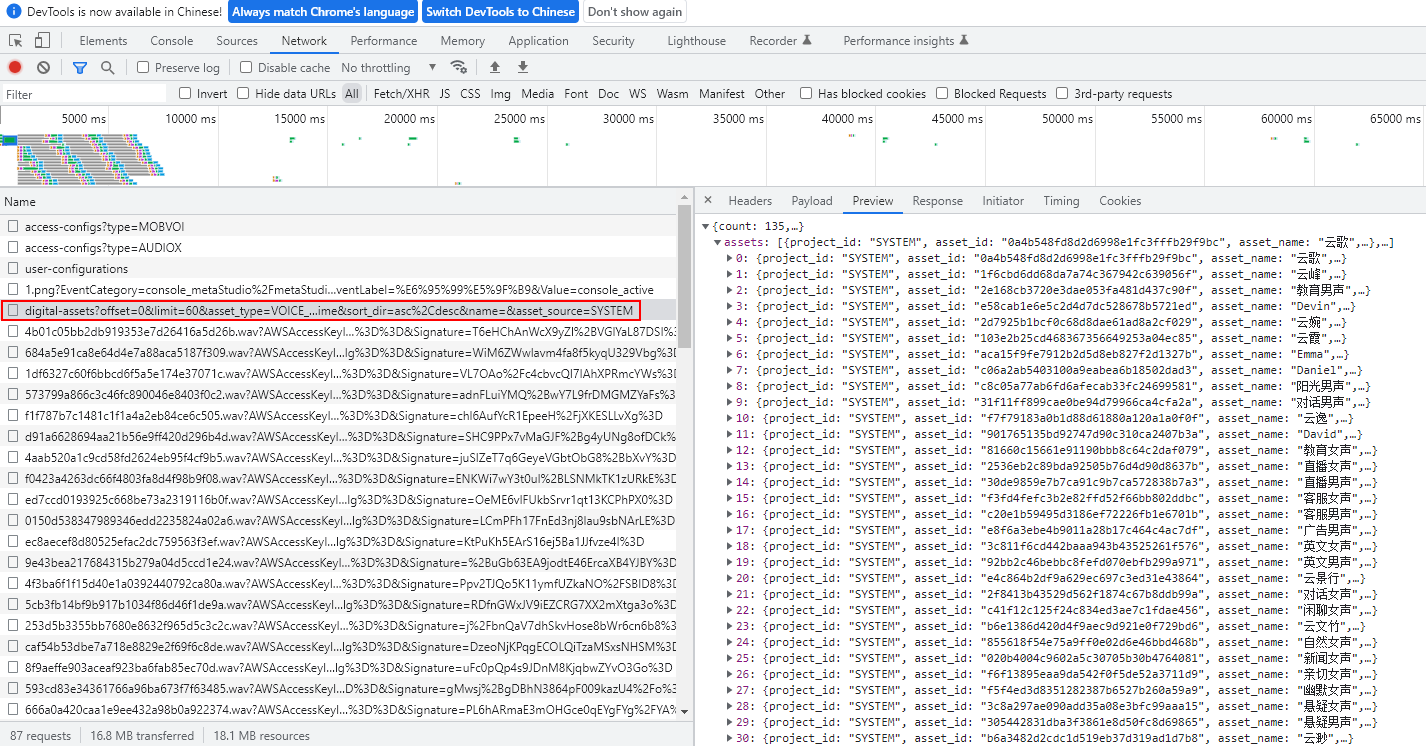This screenshot has width=1426, height=746.
Task: Open the Performance panel tab
Action: 384,41
